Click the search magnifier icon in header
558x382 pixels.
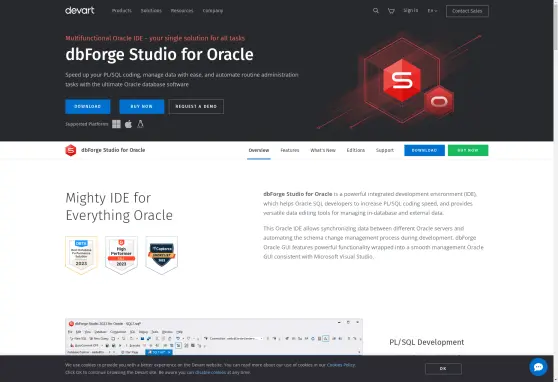(376, 11)
